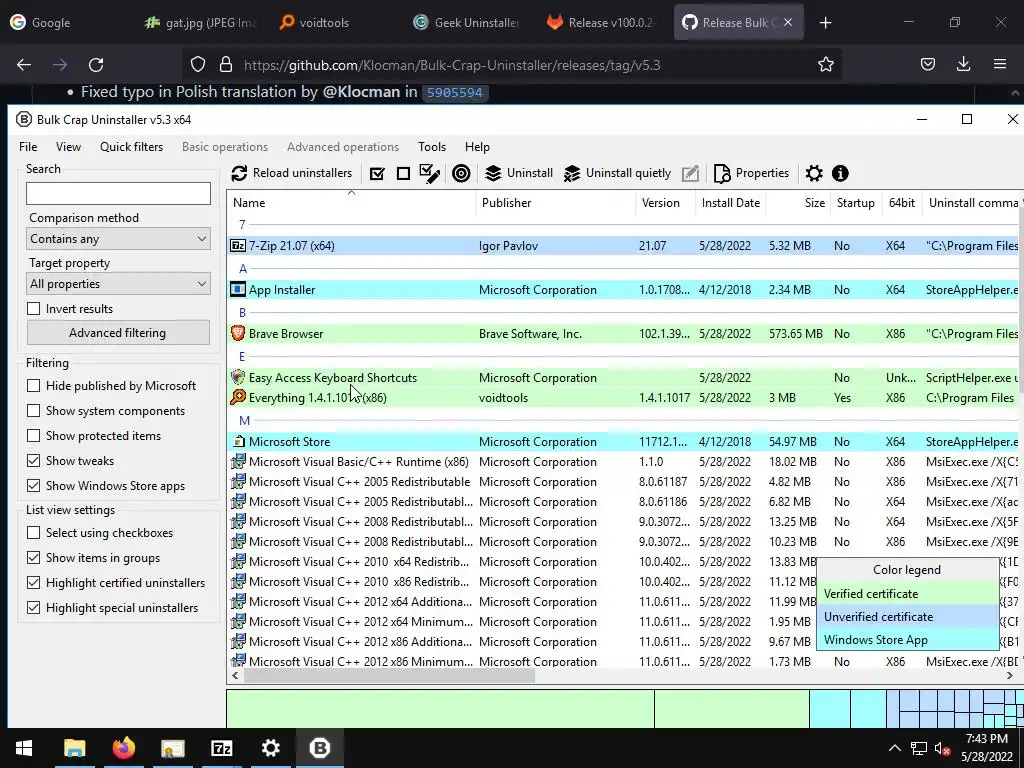Click the Uninstall quietly icon
The width and height of the screenshot is (1024, 768).
pos(572,174)
